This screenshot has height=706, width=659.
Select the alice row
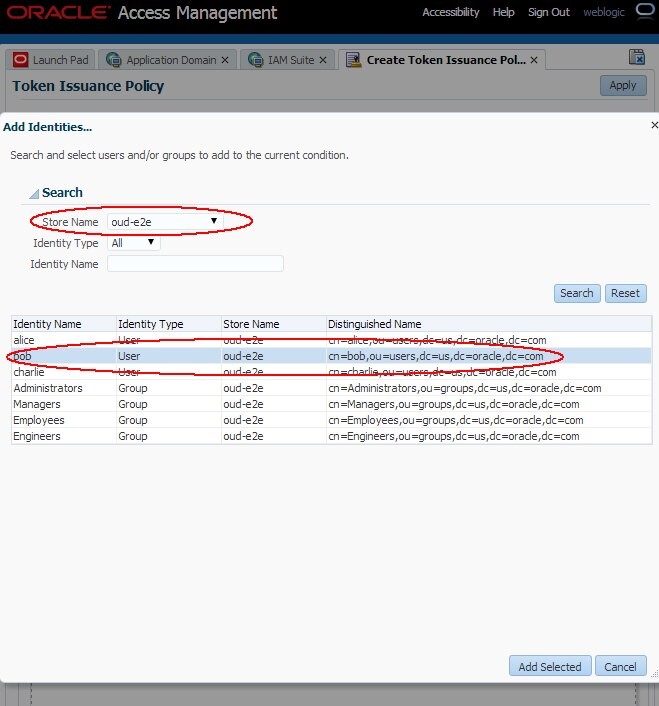331,340
